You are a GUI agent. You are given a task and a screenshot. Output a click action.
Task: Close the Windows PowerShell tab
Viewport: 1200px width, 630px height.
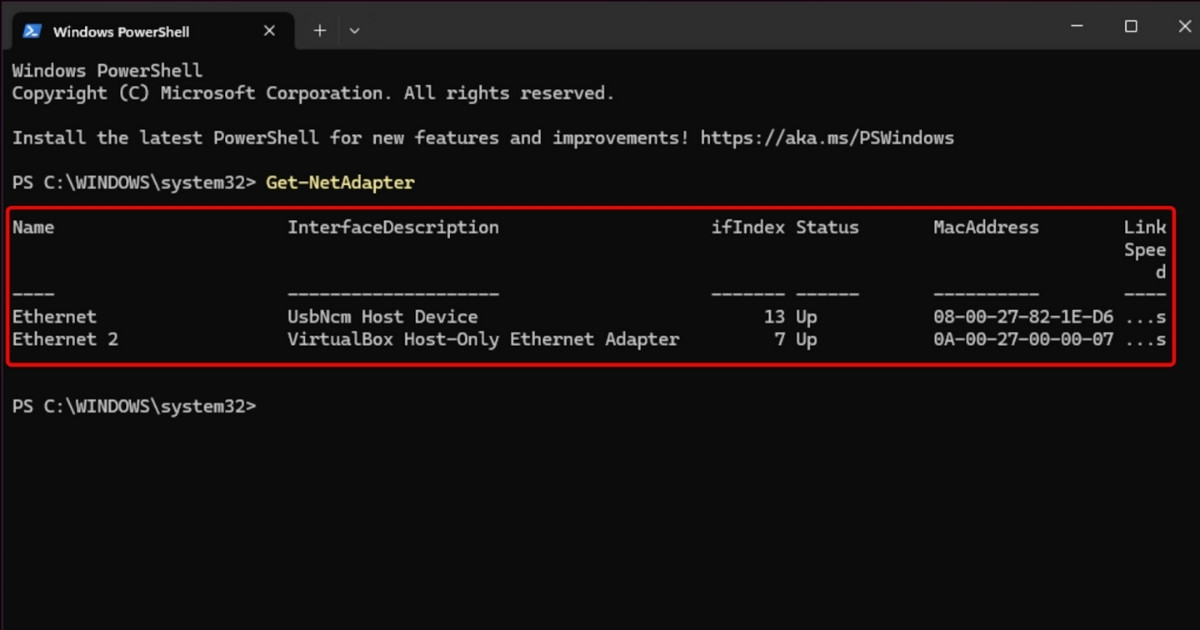point(269,31)
